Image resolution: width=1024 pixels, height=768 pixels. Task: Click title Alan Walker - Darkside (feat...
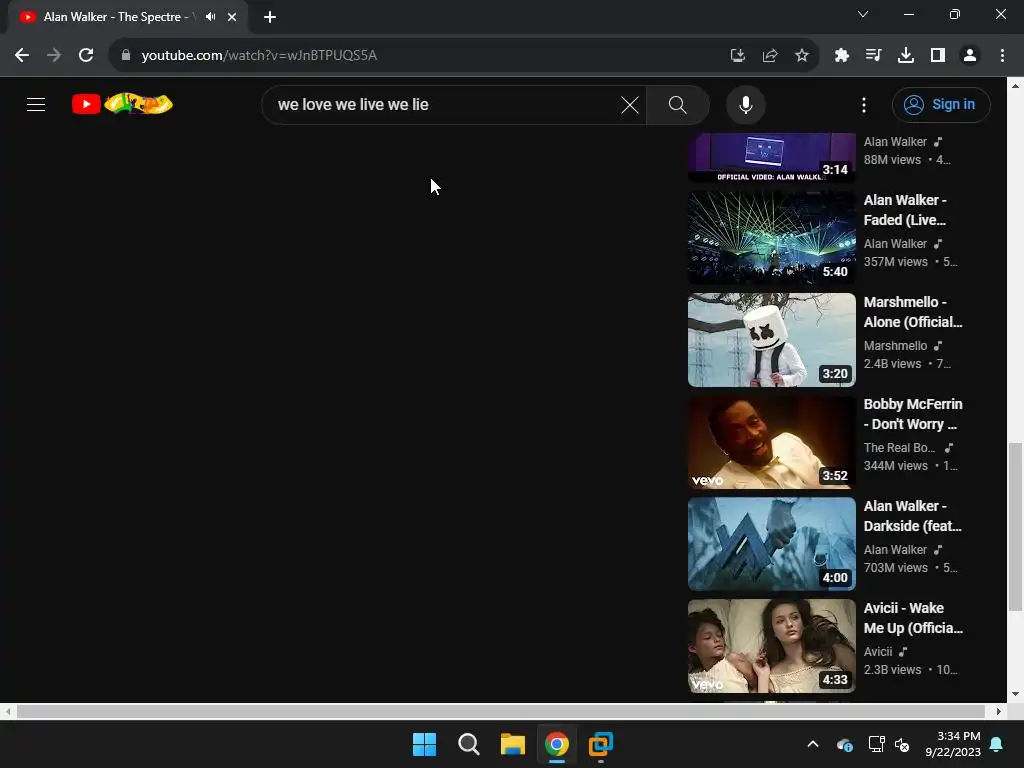913,516
